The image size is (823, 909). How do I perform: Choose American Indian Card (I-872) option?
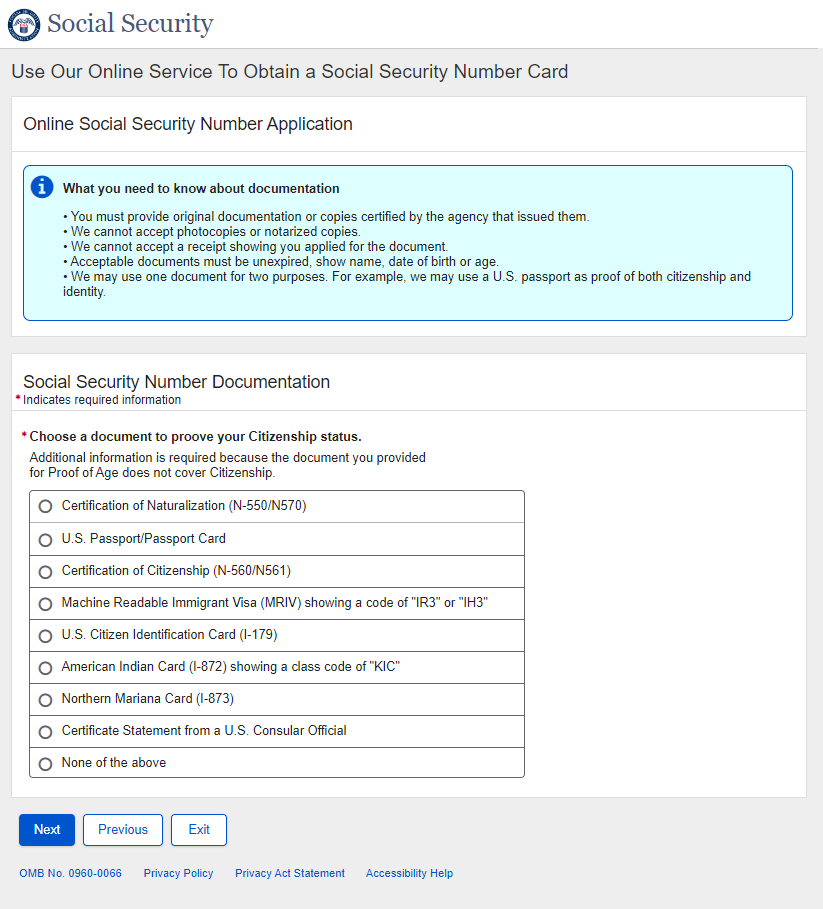point(45,668)
